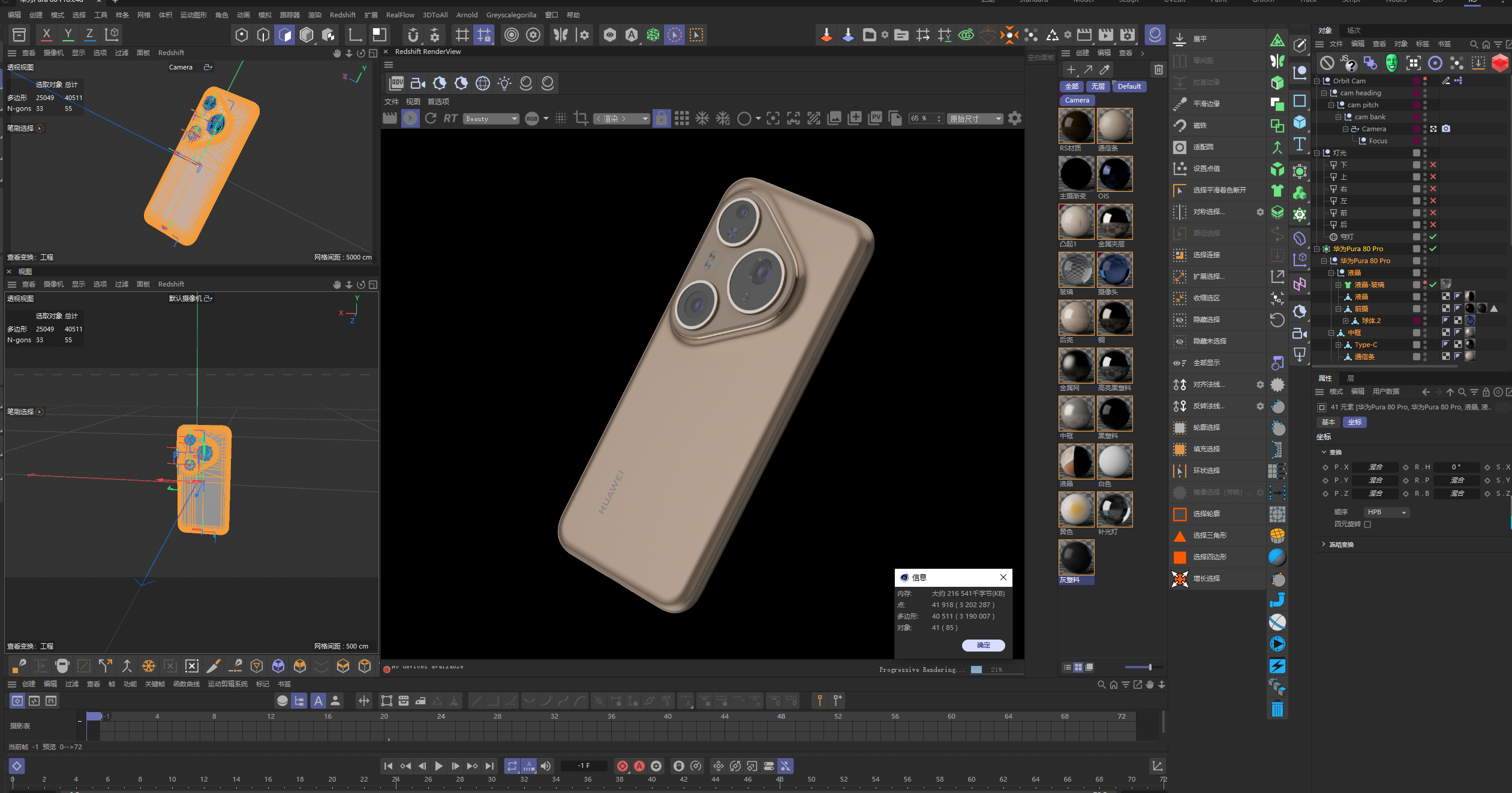Click the RT real-time render icon
Screen dimensions: 1512x793
coord(450,119)
